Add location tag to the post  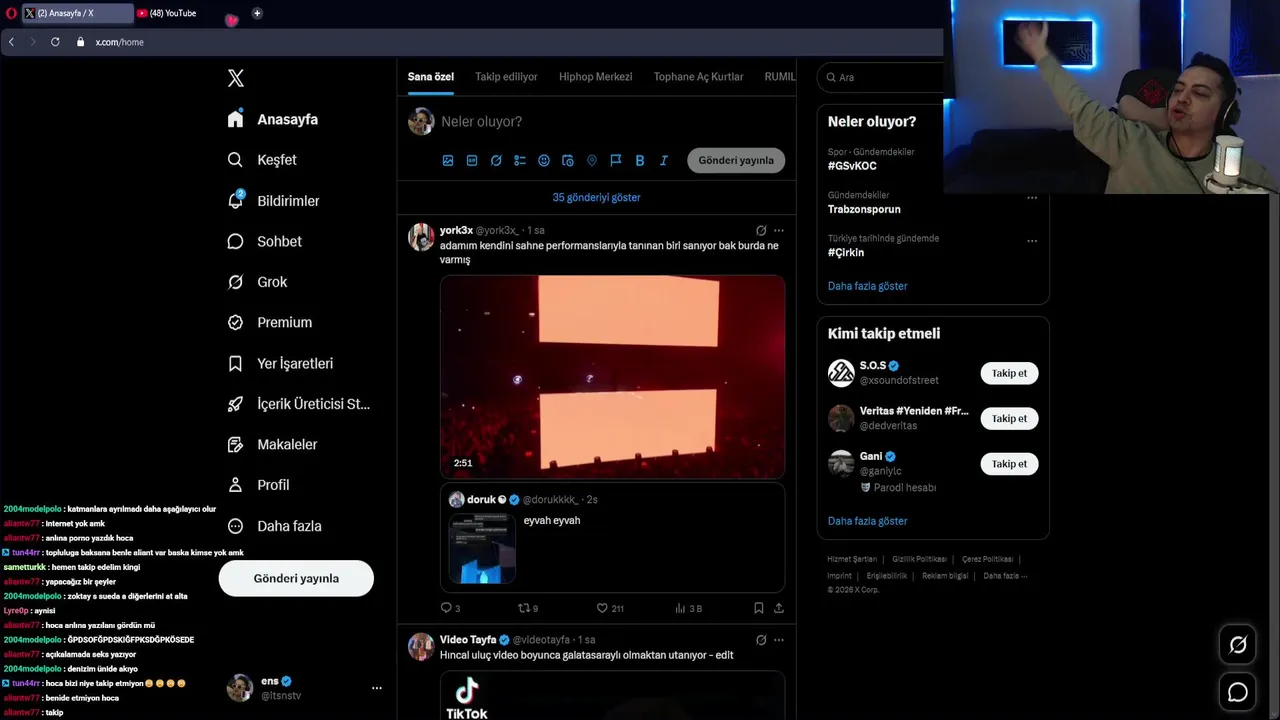point(592,160)
